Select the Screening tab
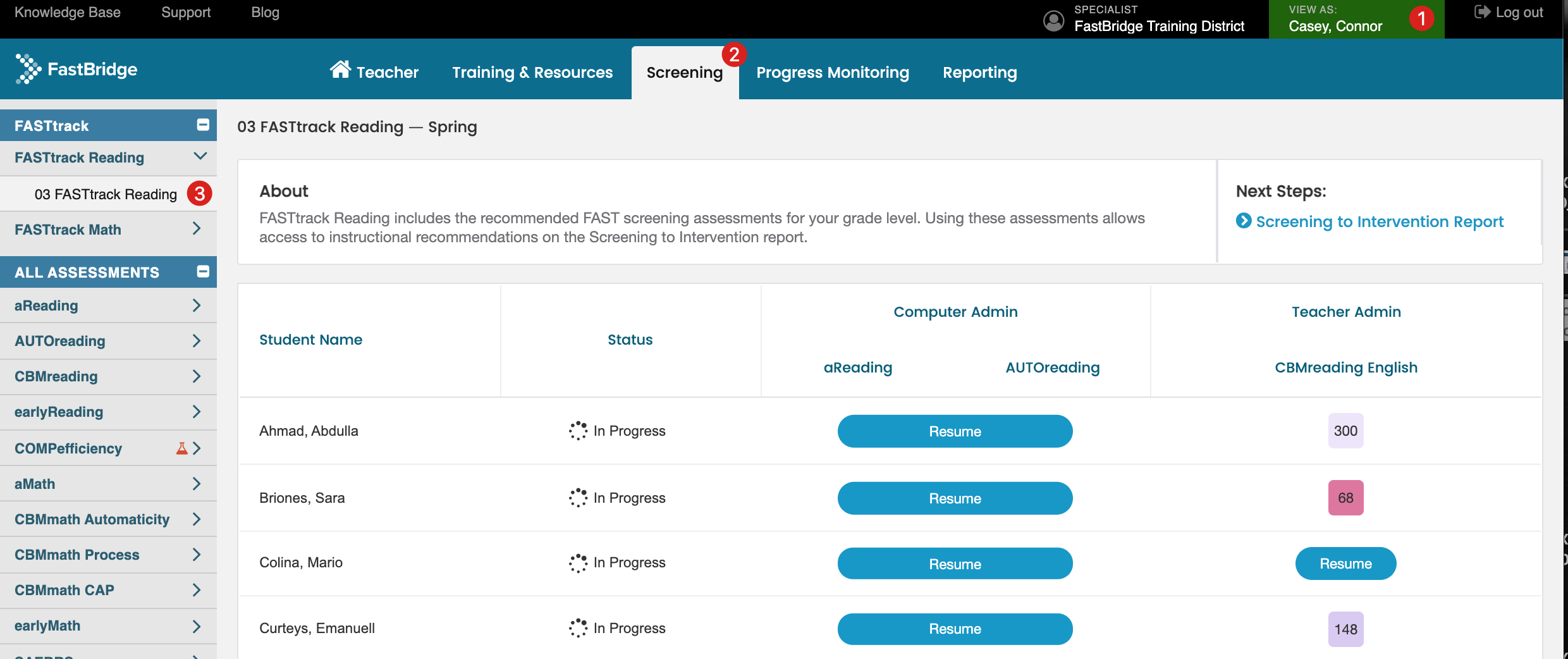The height and width of the screenshot is (659, 1568). point(685,72)
